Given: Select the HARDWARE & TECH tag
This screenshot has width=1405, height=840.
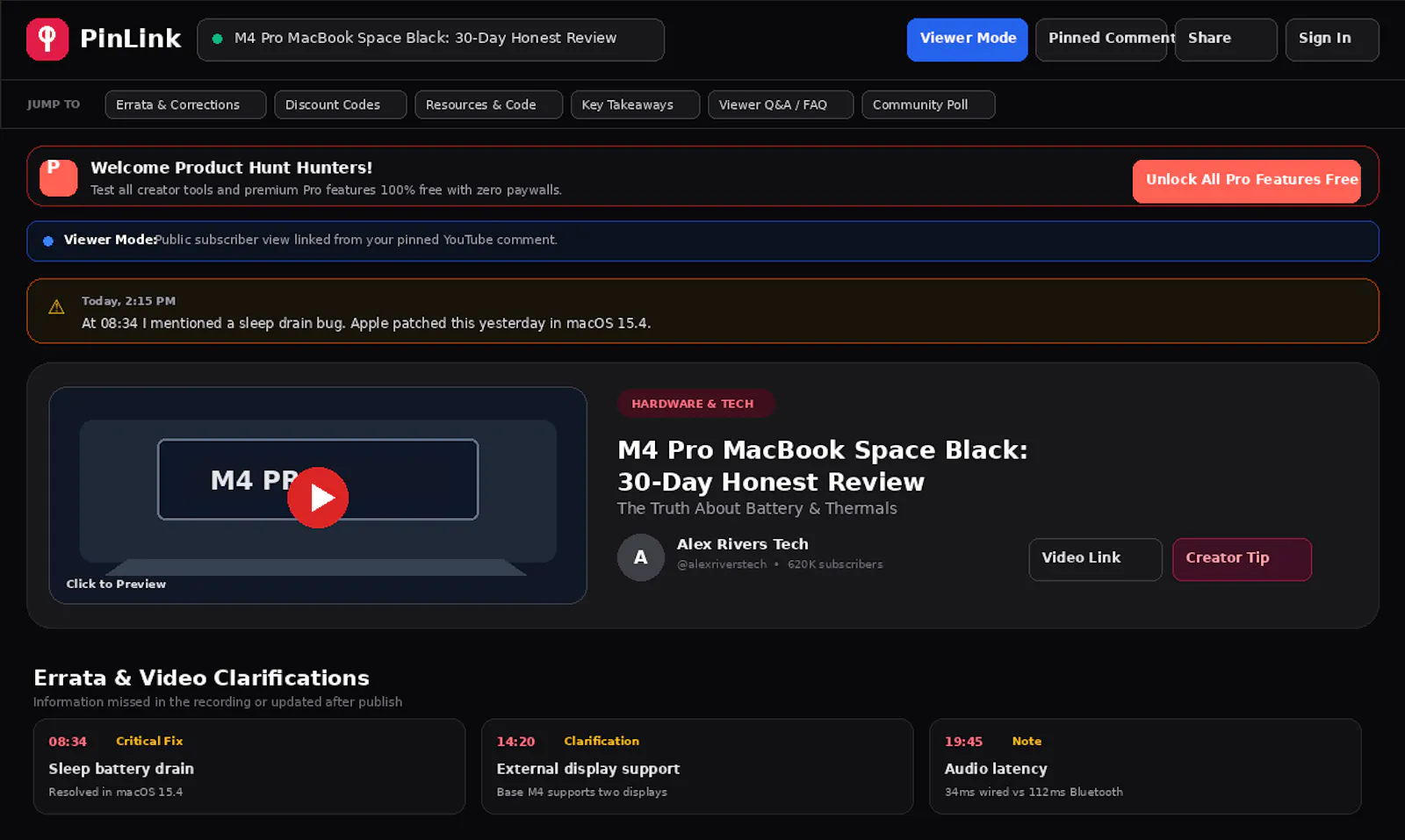Looking at the screenshot, I should pos(695,404).
